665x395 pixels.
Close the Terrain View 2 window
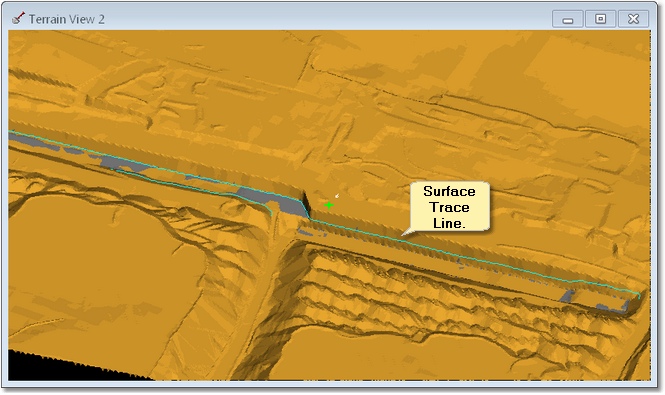pyautogui.click(x=633, y=20)
